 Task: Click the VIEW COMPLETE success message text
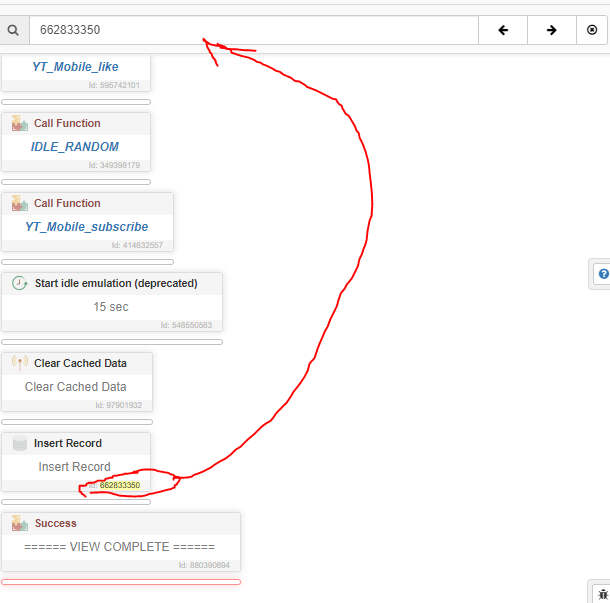[x=120, y=547]
